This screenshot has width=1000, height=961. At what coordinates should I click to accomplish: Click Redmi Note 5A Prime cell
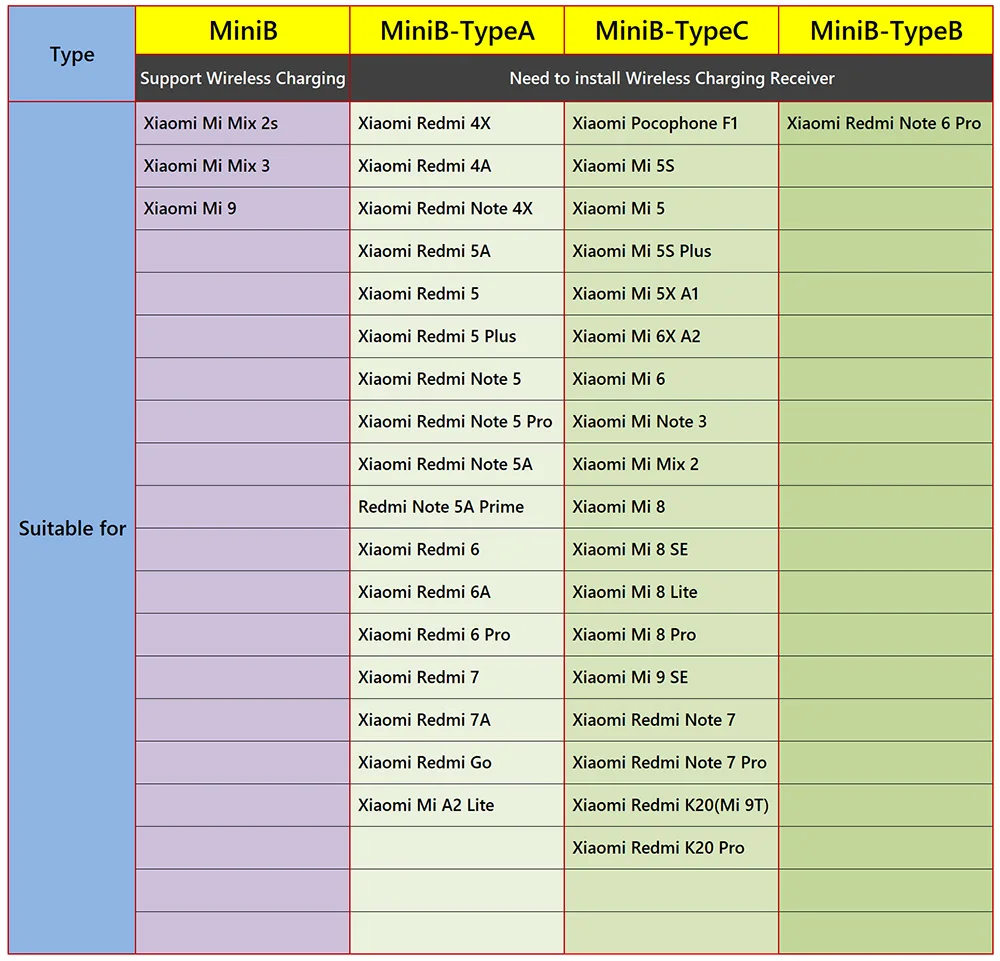click(x=457, y=507)
